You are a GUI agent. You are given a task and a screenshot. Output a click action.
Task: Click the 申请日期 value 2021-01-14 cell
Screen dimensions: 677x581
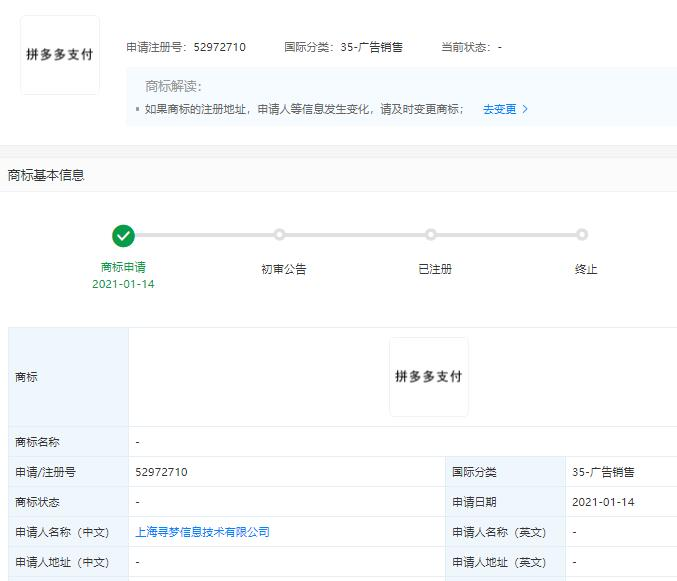(603, 502)
